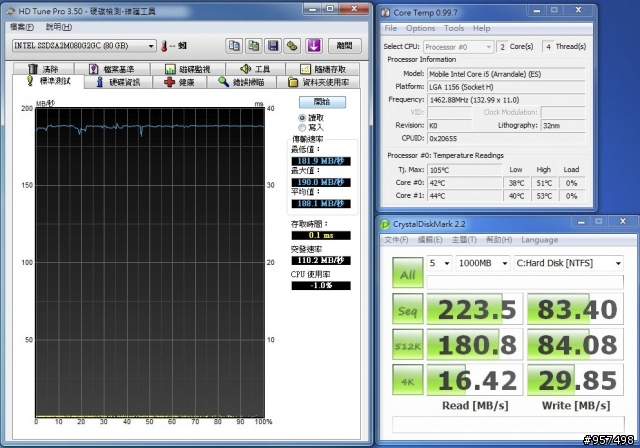Click the 4K write result 29.85
Viewport: 640px width, 448px height.
click(x=576, y=380)
